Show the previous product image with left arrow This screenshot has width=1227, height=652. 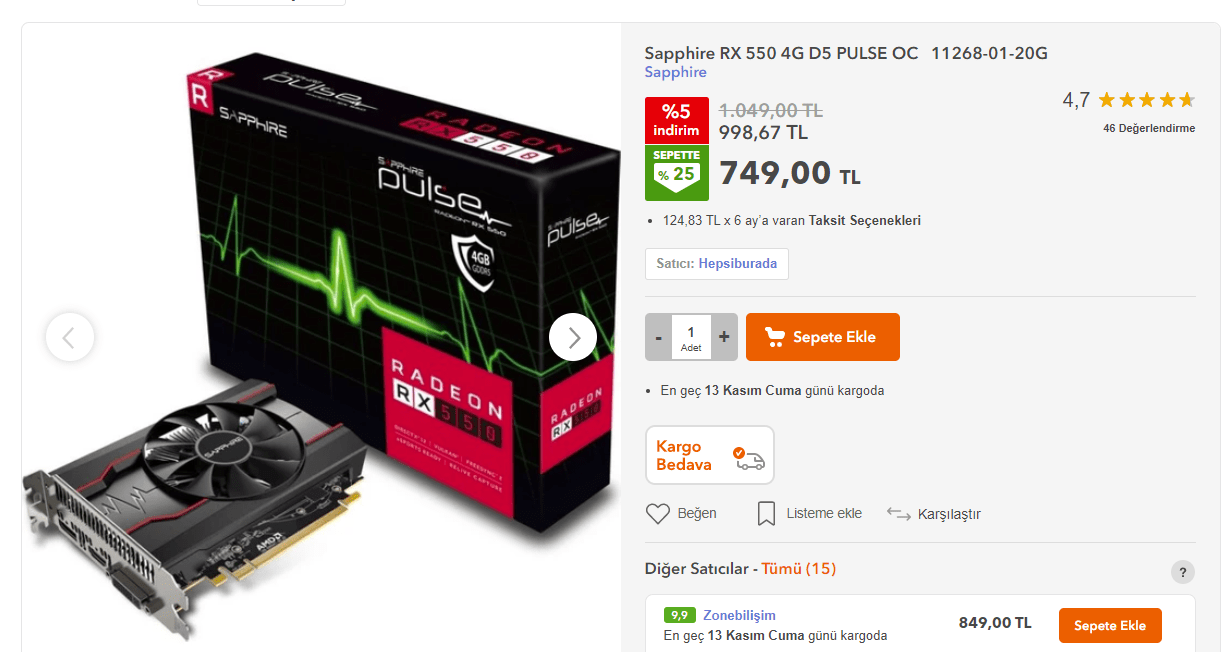70,337
